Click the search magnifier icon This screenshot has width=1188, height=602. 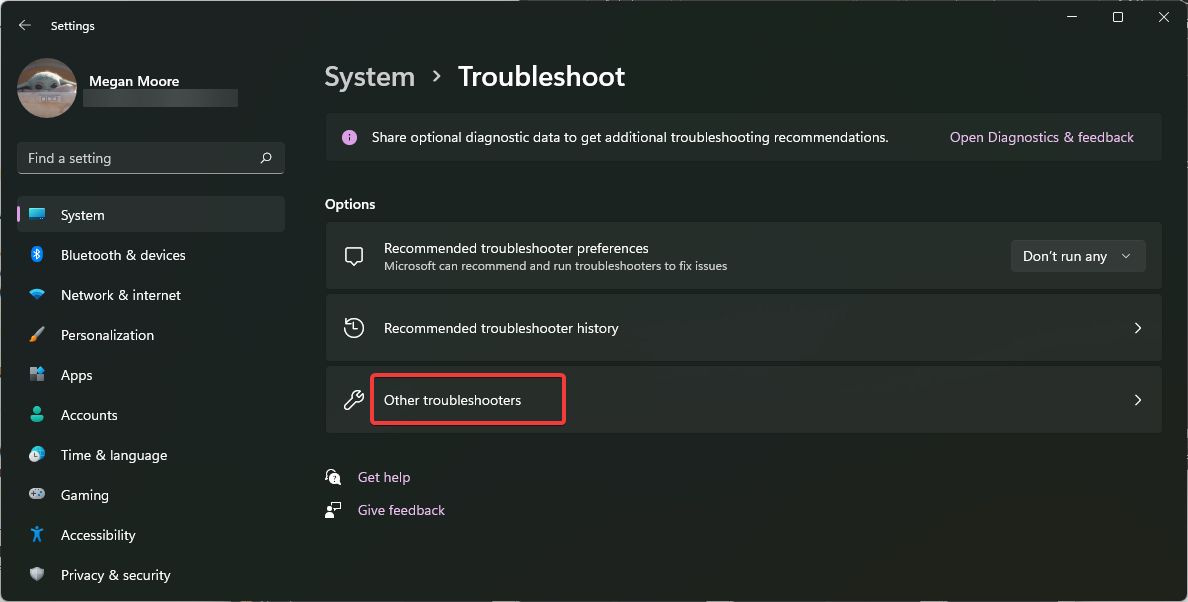click(x=266, y=158)
